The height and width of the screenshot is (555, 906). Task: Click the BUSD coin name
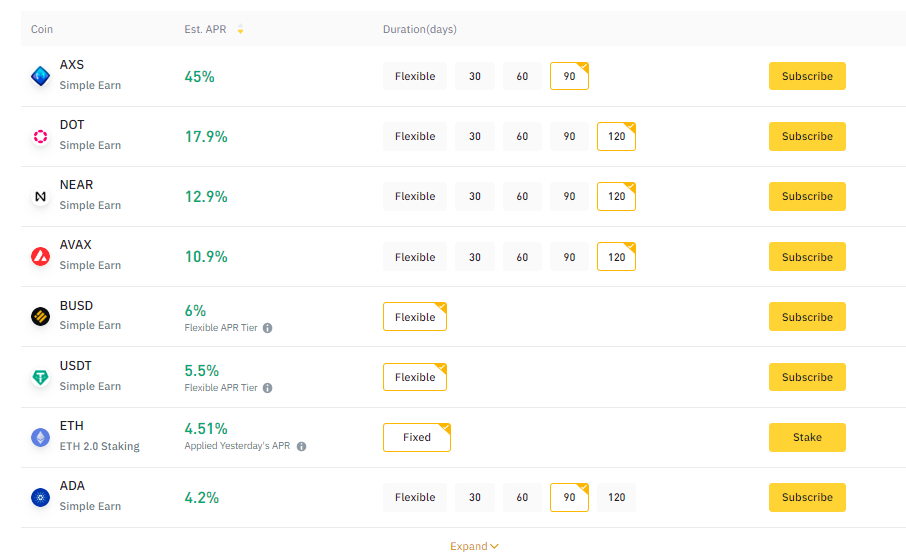pyautogui.click(x=76, y=306)
